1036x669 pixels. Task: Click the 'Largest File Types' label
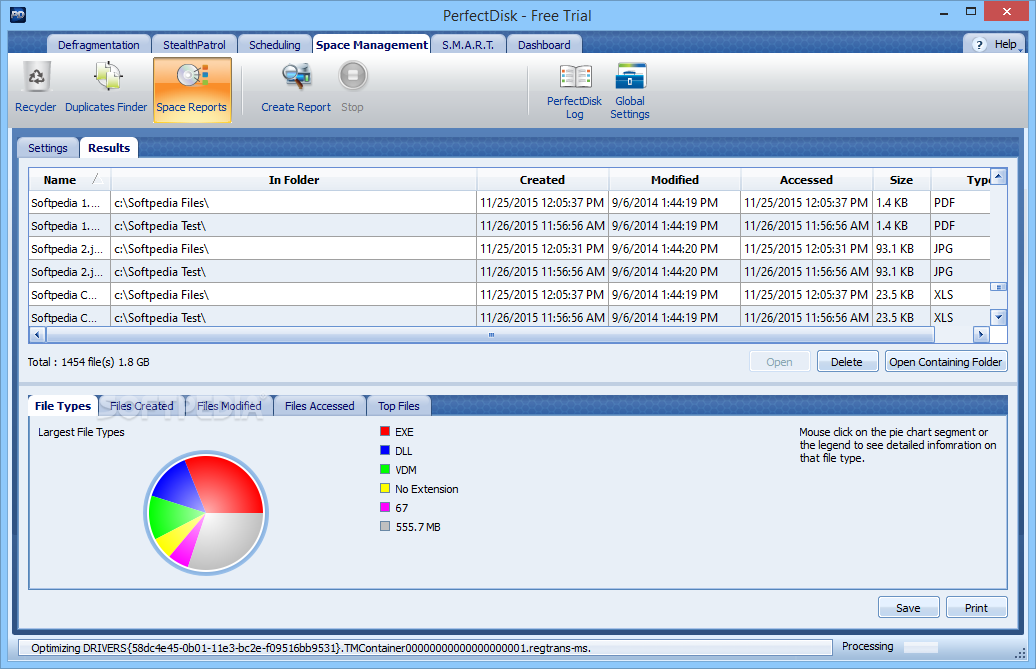click(x=81, y=432)
